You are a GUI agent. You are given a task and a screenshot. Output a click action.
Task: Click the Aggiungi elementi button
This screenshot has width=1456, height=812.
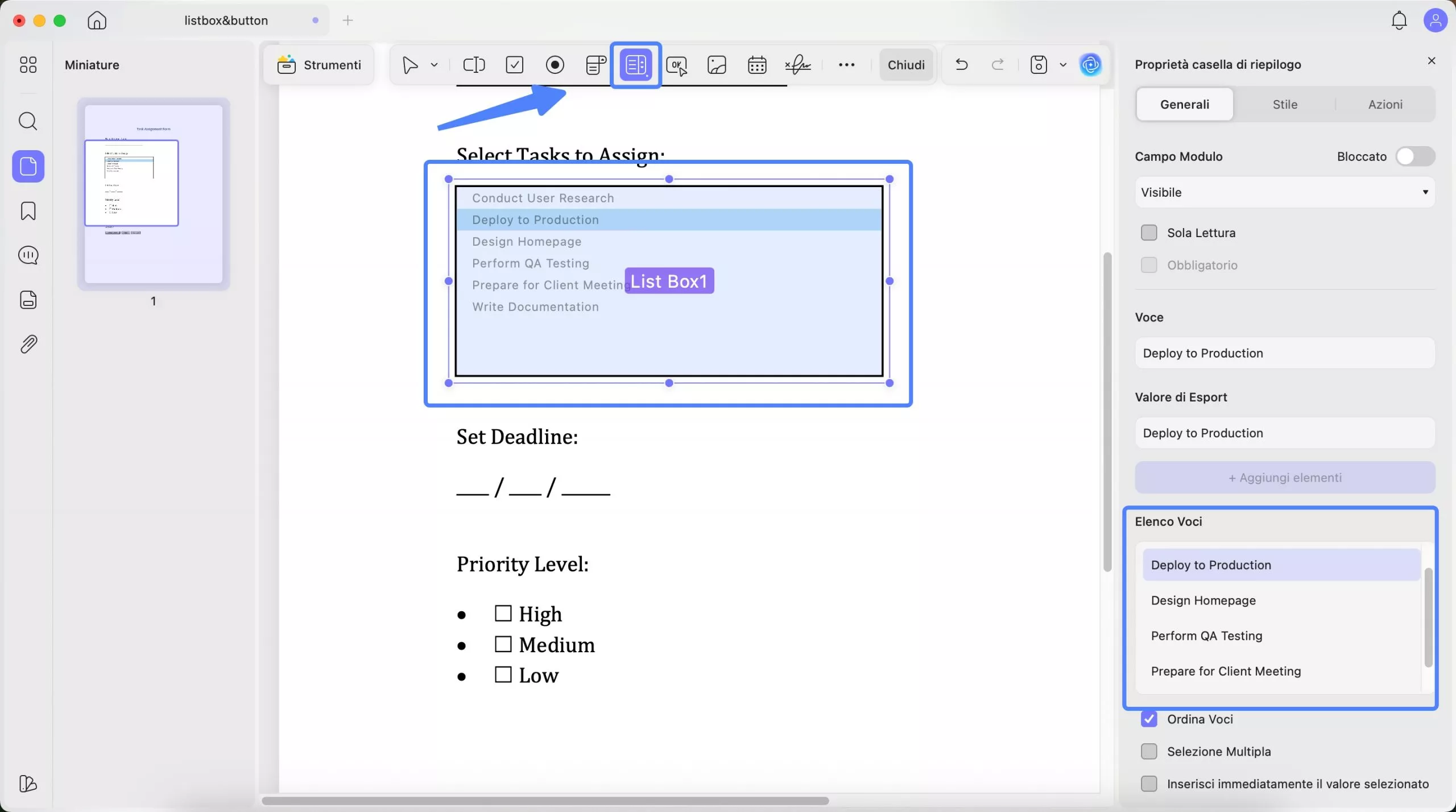pos(1285,478)
